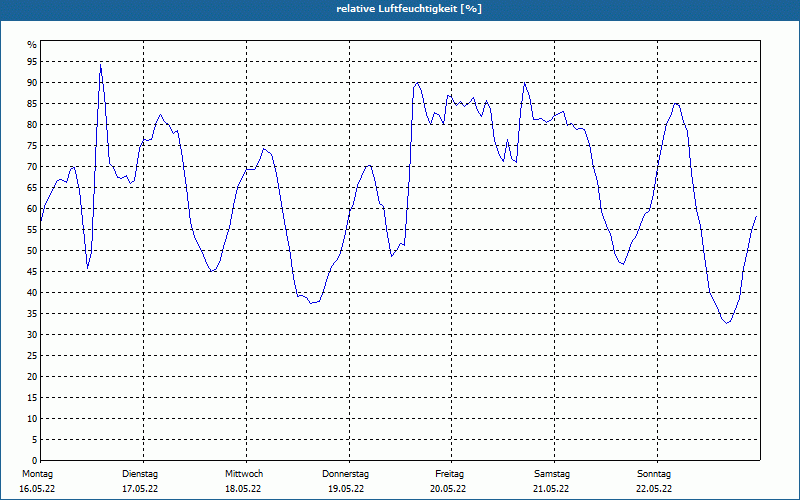Viewport: 800px width, 500px height.
Task: Click the y-axis value '50'
Action: [x=32, y=251]
